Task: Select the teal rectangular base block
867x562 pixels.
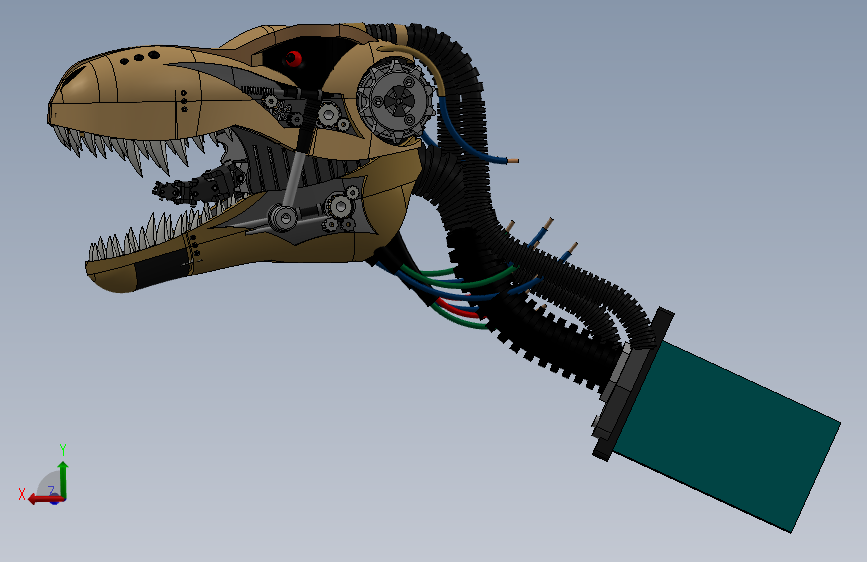Action: pos(727,437)
